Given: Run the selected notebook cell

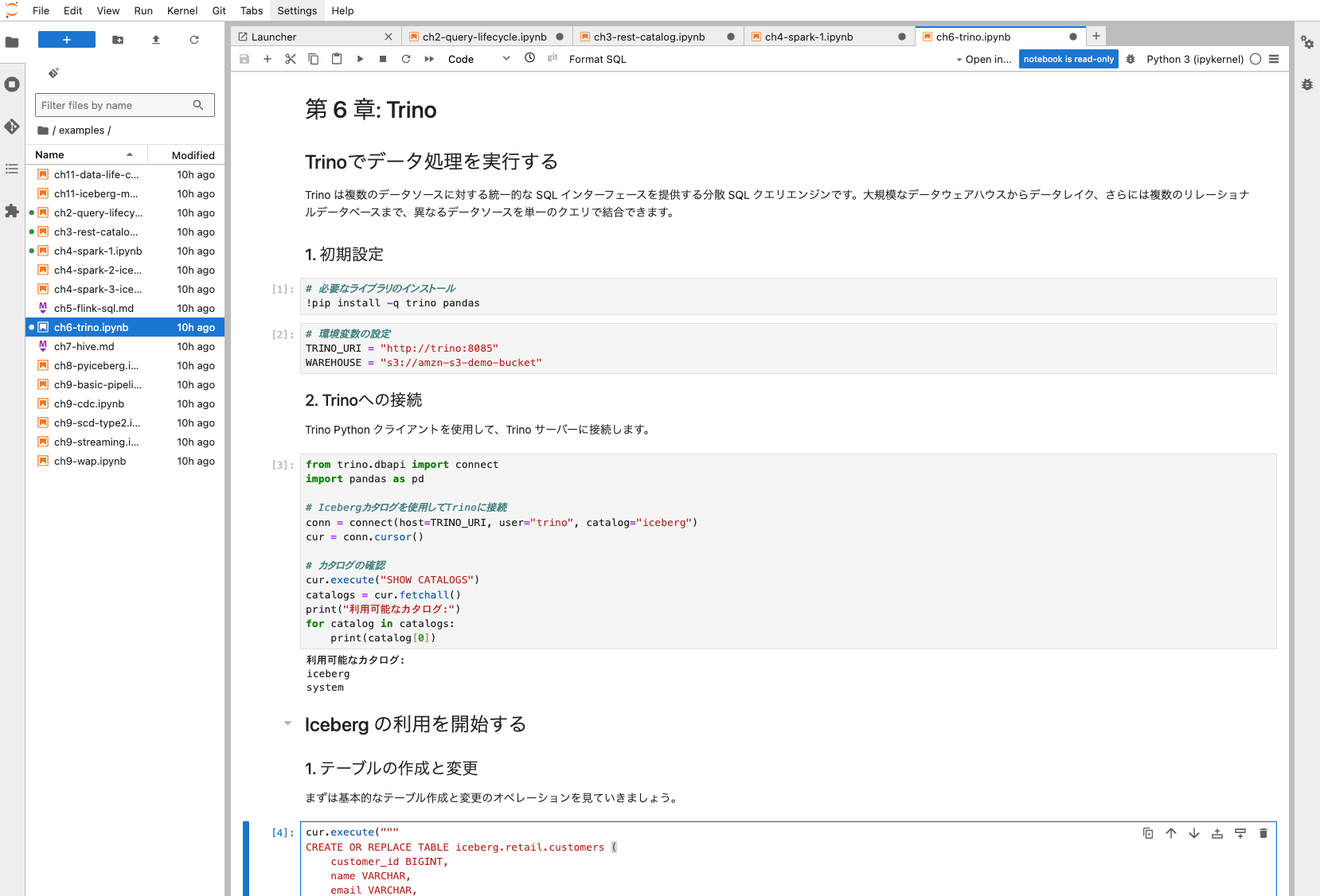Looking at the screenshot, I should (360, 59).
